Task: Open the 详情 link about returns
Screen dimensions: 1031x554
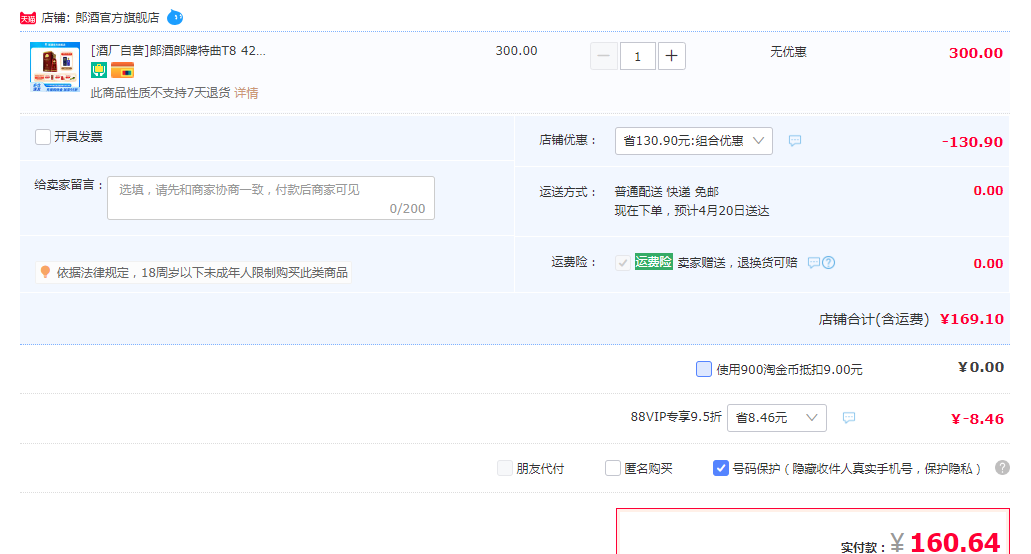Action: [246, 93]
